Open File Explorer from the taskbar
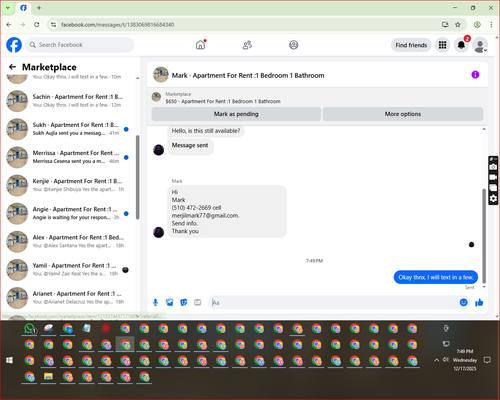The width and height of the screenshot is (500, 400). coord(48,377)
